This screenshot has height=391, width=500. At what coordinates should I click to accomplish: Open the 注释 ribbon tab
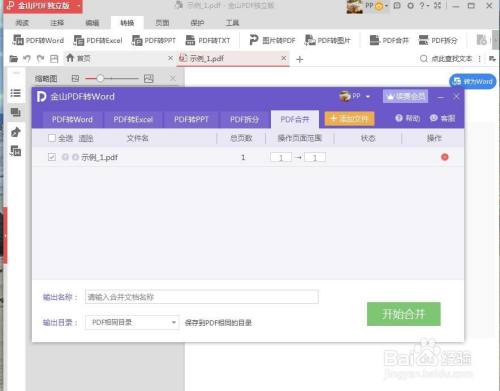click(x=57, y=23)
